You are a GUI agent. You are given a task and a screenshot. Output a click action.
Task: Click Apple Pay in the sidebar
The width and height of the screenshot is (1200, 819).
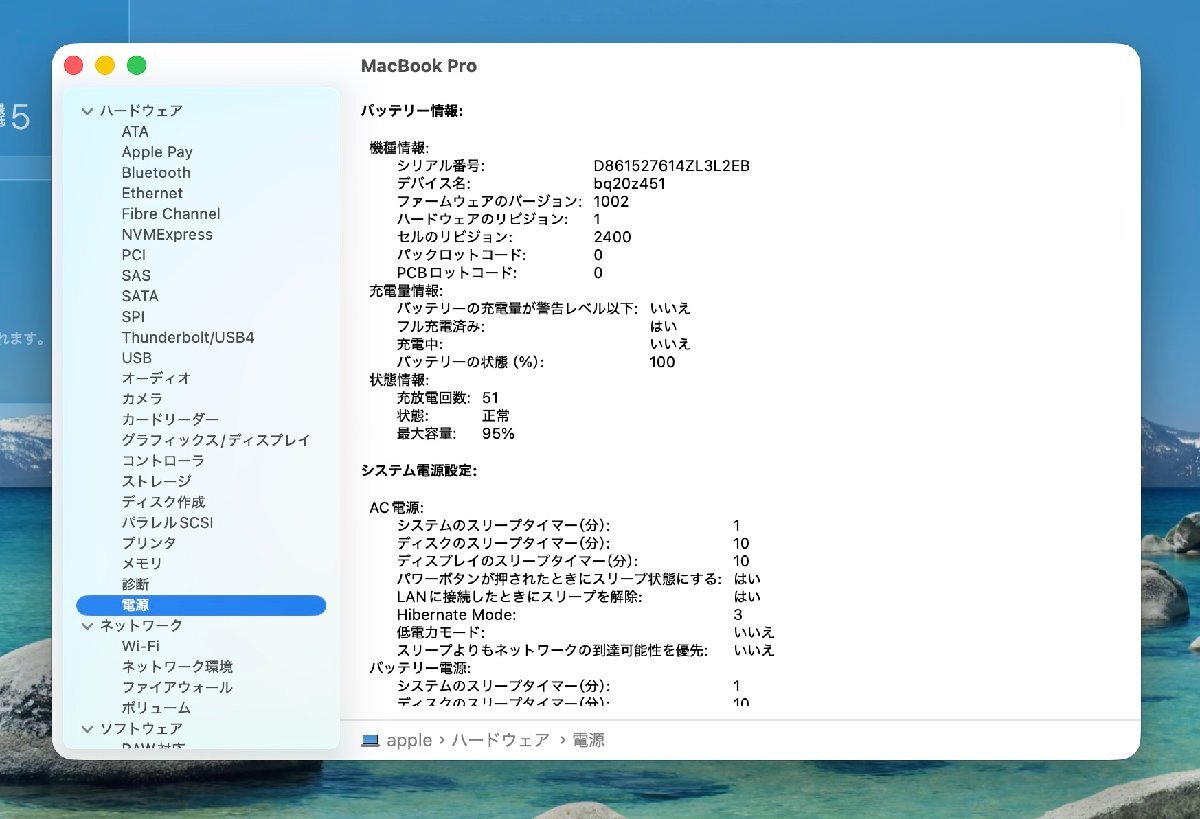pos(157,152)
